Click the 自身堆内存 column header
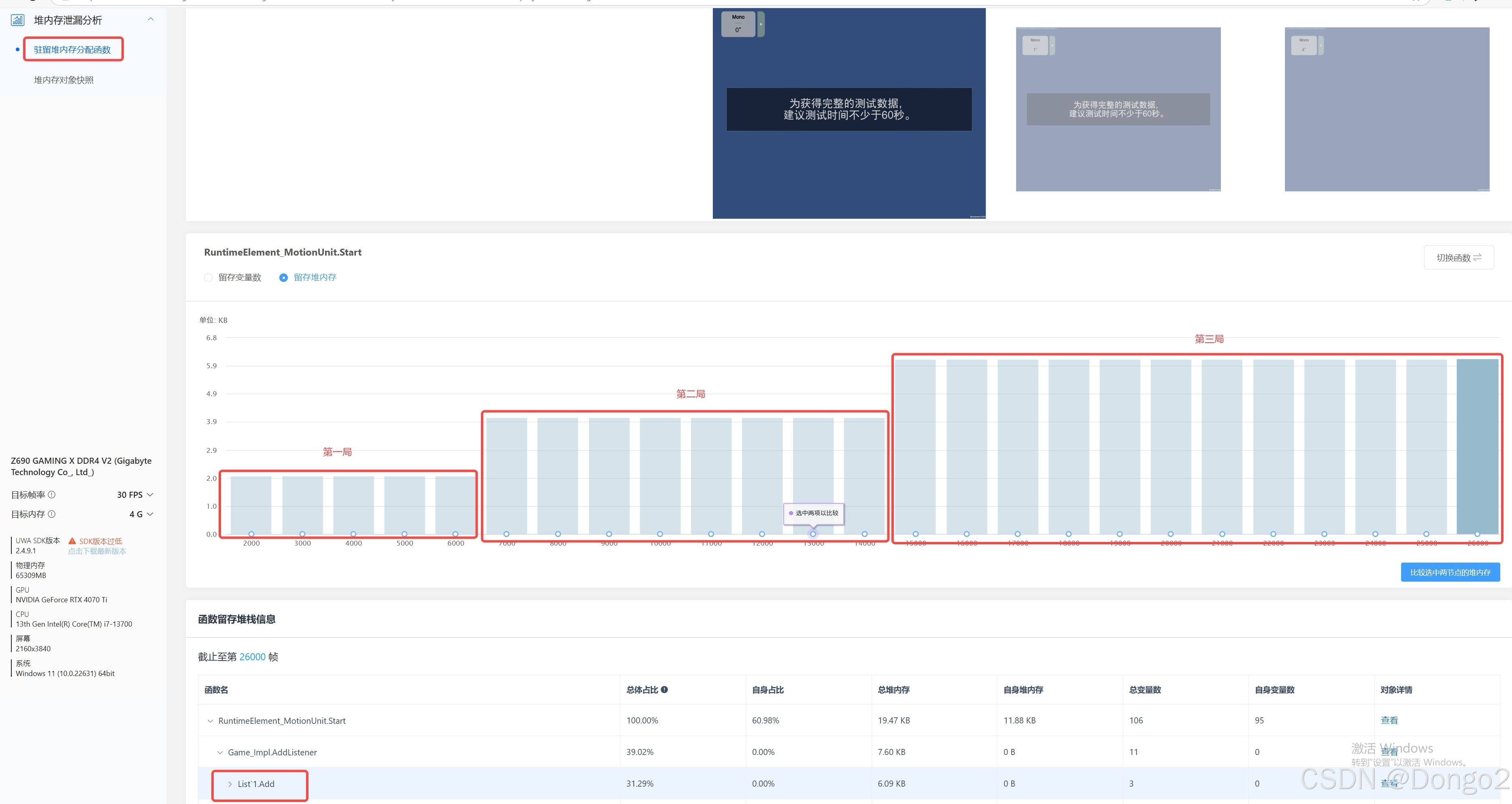The height and width of the screenshot is (804, 1512). tap(1023, 689)
